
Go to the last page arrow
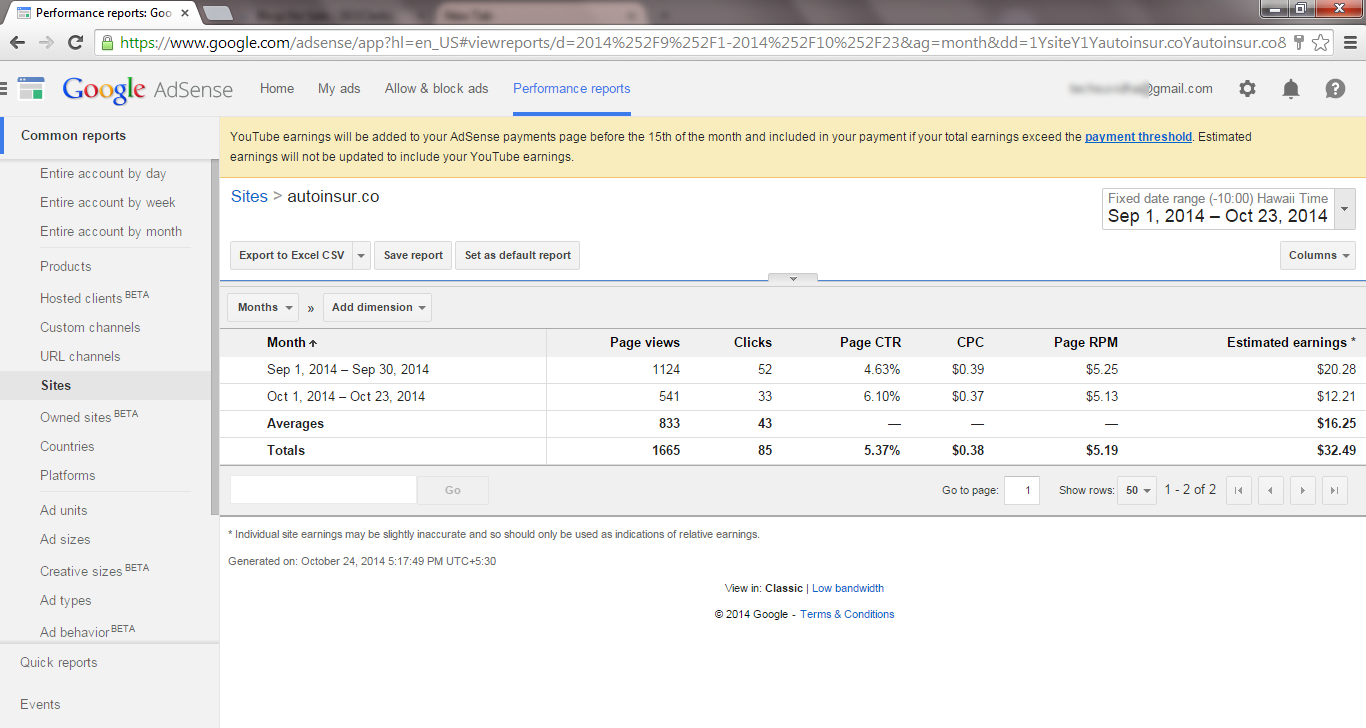(1335, 490)
